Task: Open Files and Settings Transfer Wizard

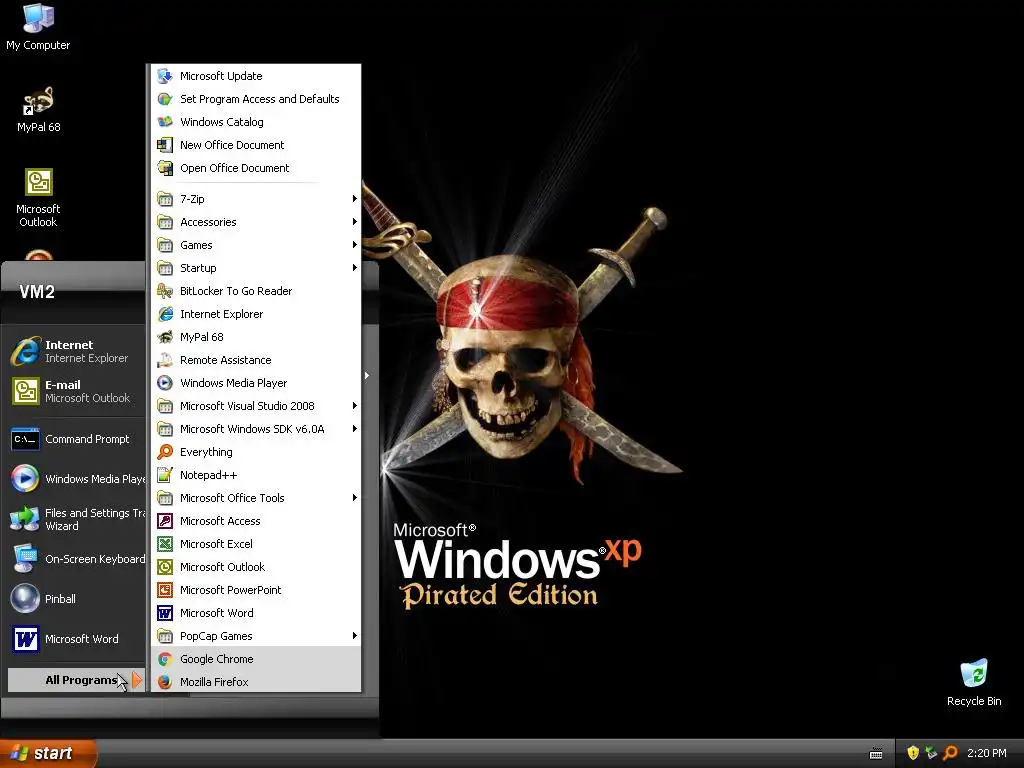Action: pos(76,519)
